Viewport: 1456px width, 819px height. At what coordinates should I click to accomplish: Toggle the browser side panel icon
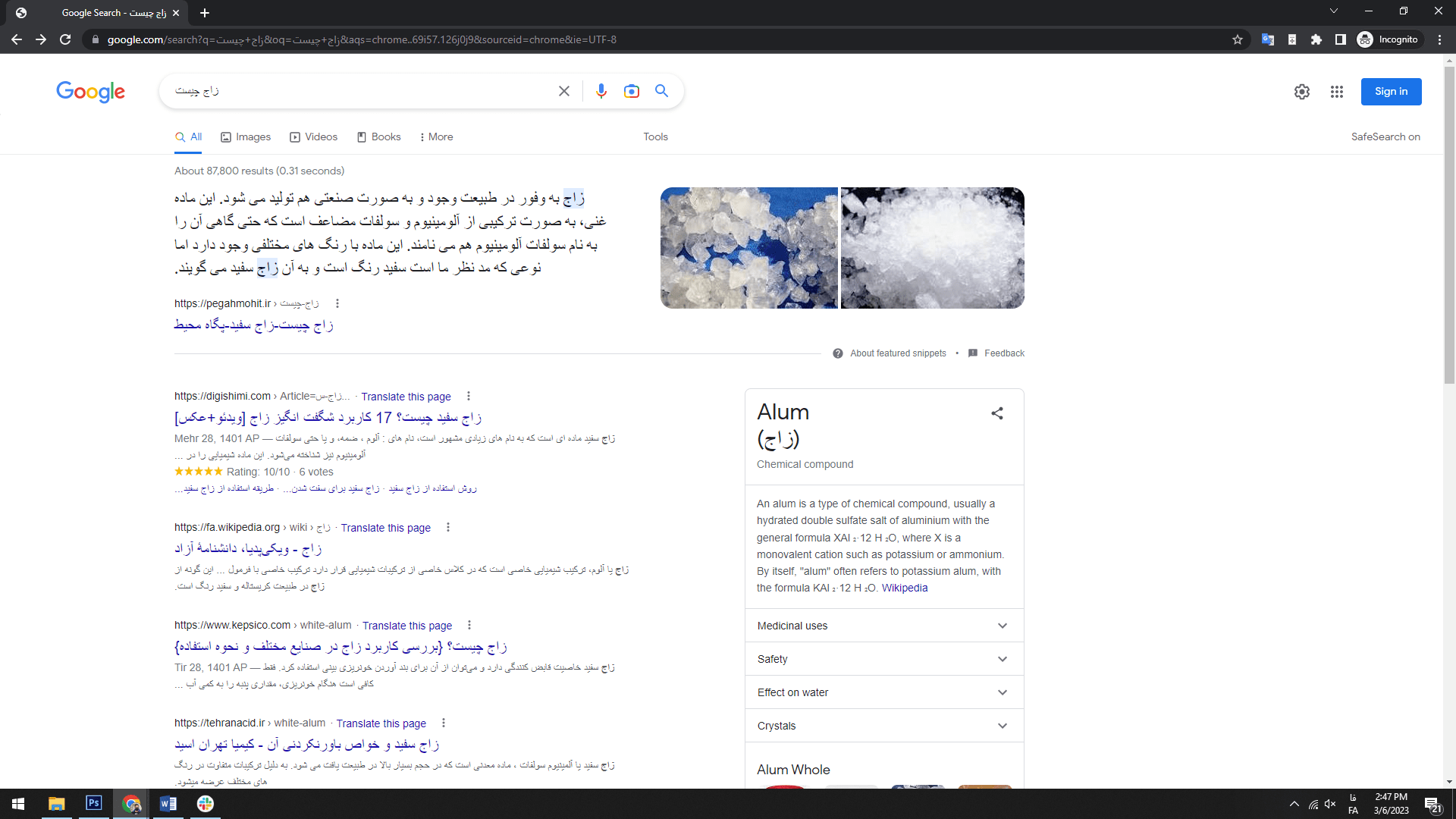tap(1341, 39)
